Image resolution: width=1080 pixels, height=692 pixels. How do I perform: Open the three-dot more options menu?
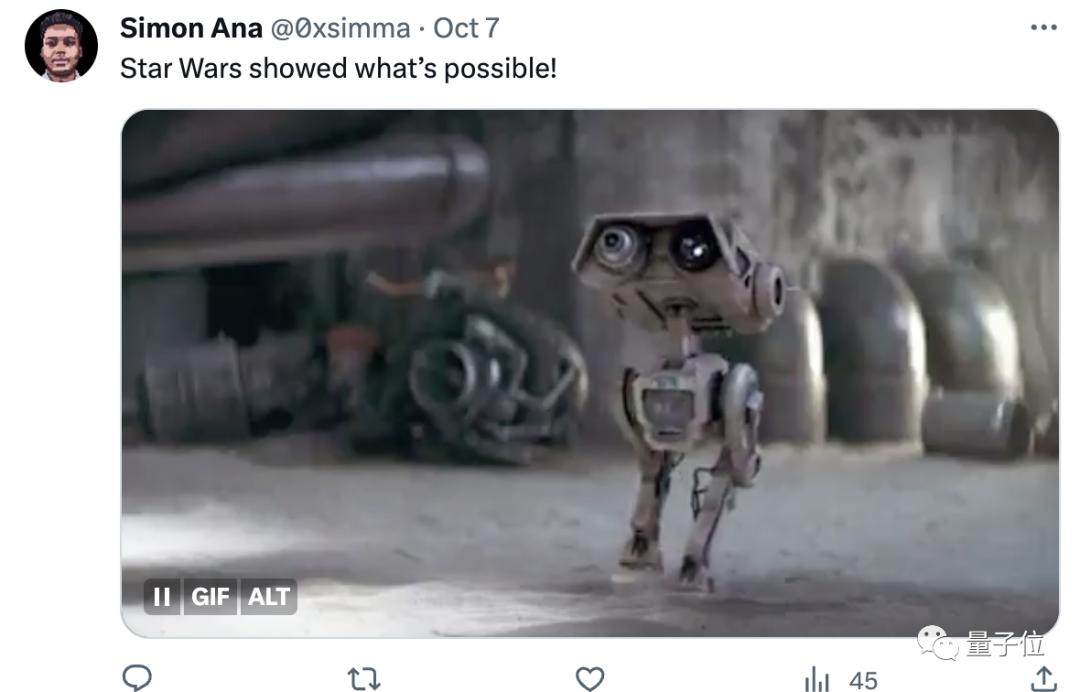(x=1043, y=28)
